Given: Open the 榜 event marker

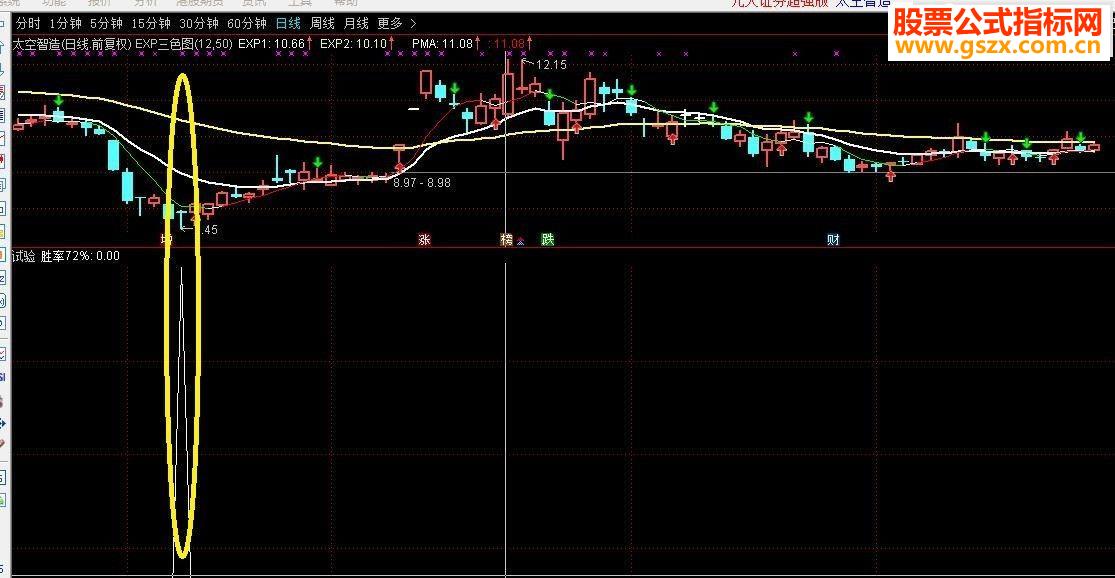Looking at the screenshot, I should [x=506, y=240].
